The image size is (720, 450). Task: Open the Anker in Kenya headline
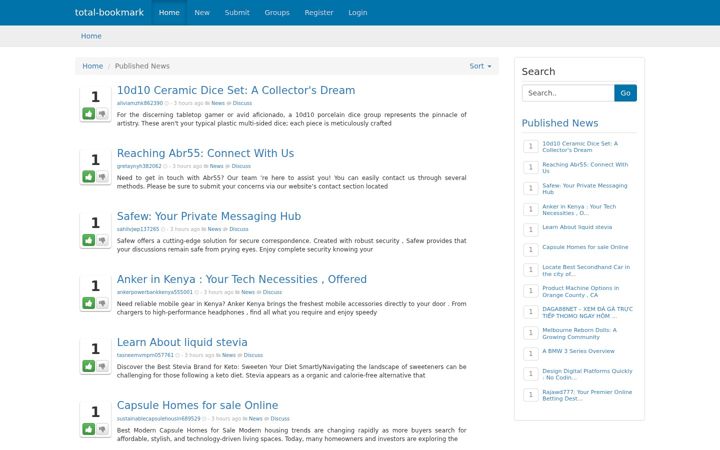click(x=242, y=279)
